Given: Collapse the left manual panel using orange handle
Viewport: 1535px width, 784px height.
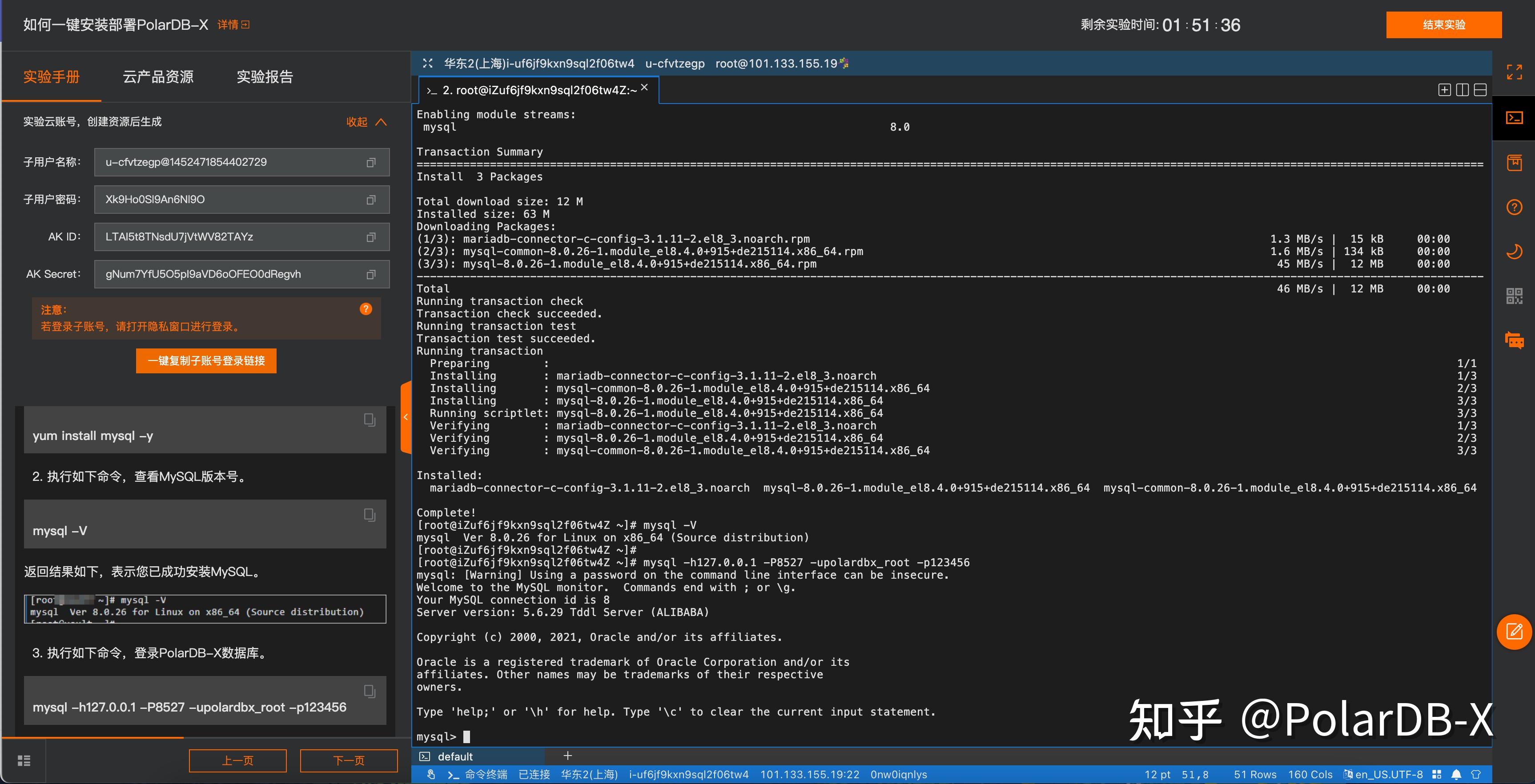Looking at the screenshot, I should coord(406,417).
